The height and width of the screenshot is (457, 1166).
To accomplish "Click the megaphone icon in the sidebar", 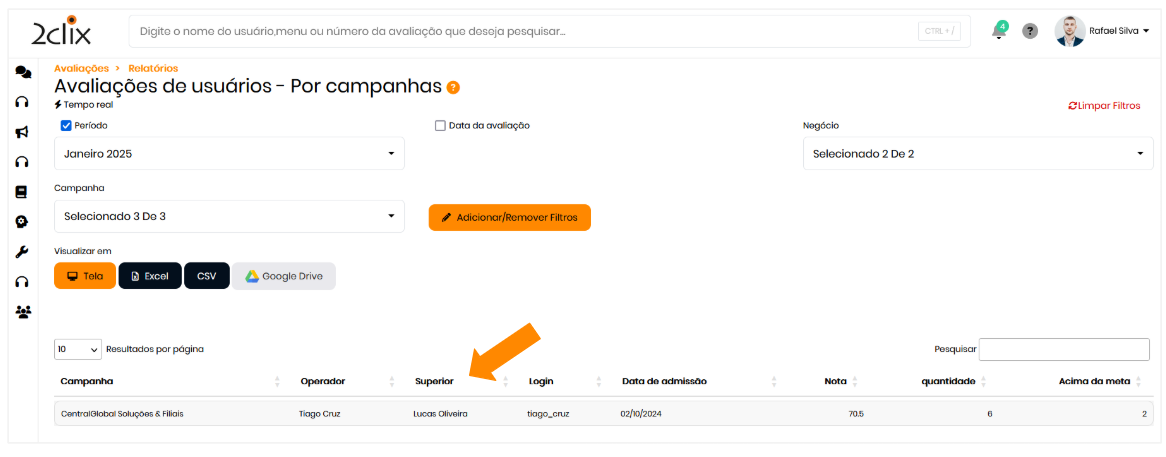I will click(x=22, y=132).
